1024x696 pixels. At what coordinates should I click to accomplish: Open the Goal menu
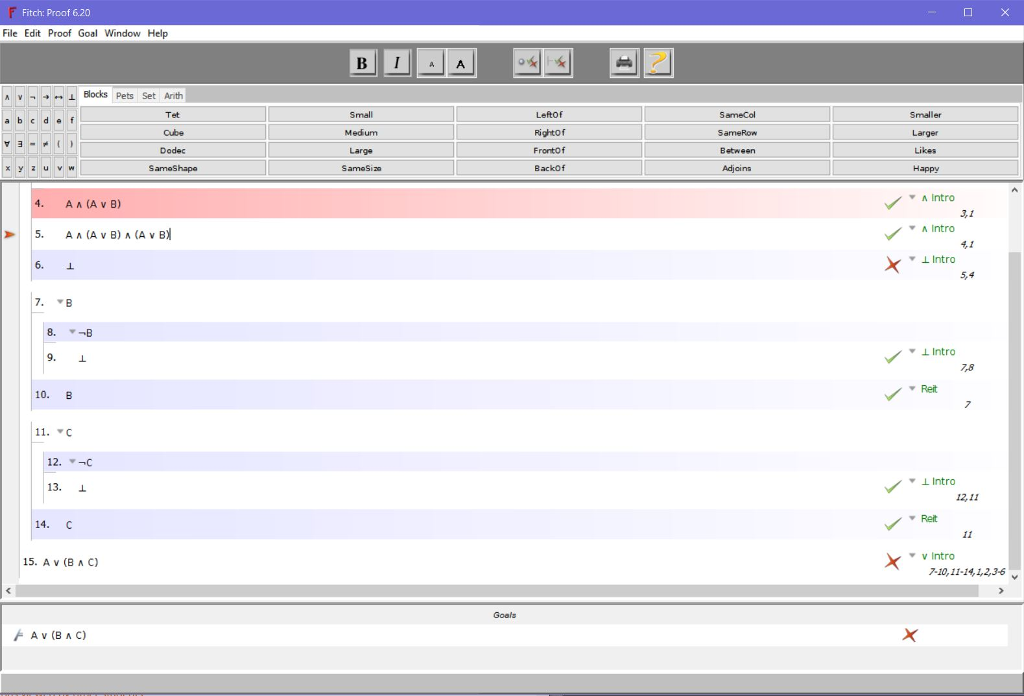(88, 33)
